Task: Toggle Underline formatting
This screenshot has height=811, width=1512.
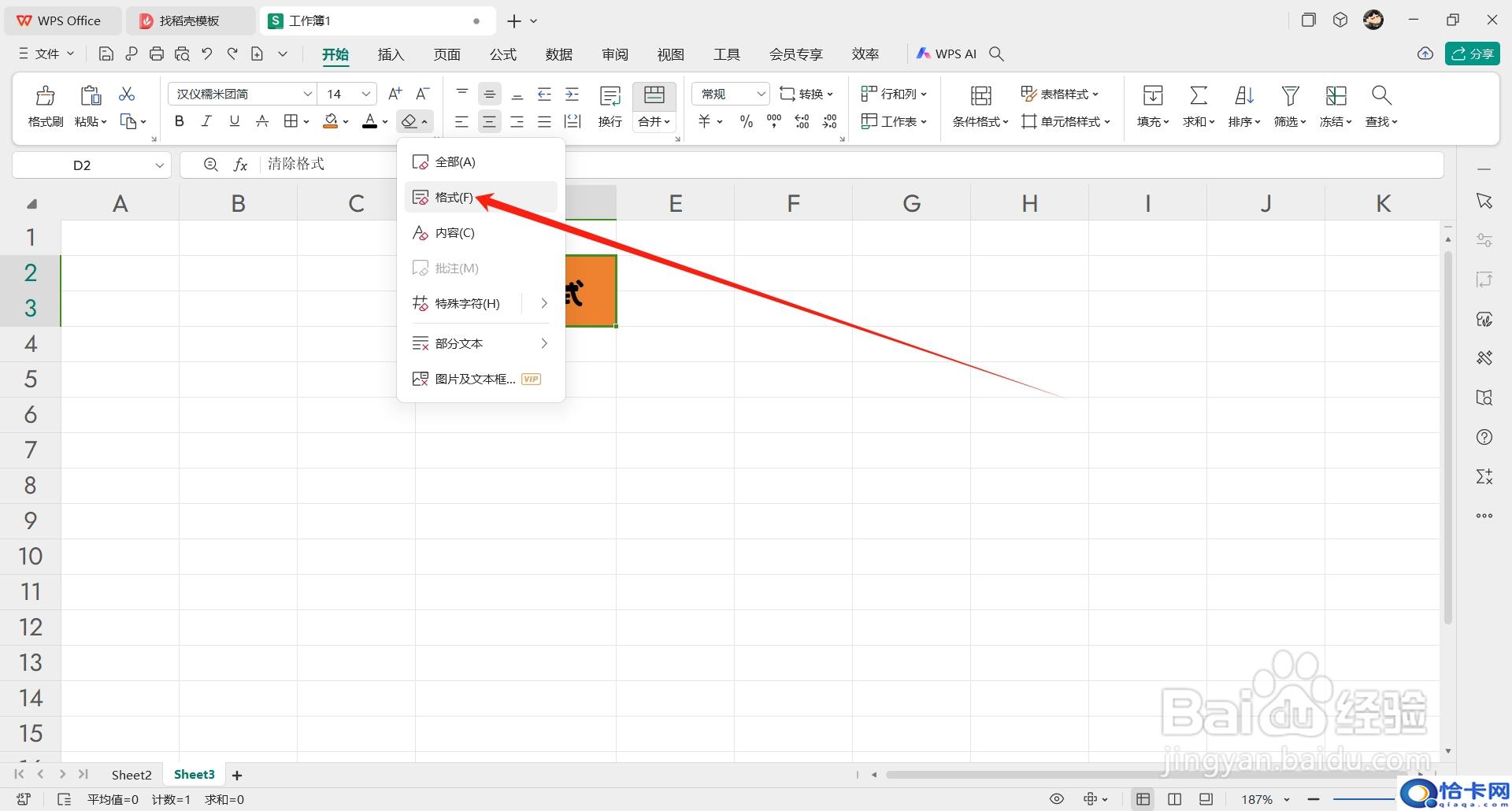Action: click(x=234, y=121)
